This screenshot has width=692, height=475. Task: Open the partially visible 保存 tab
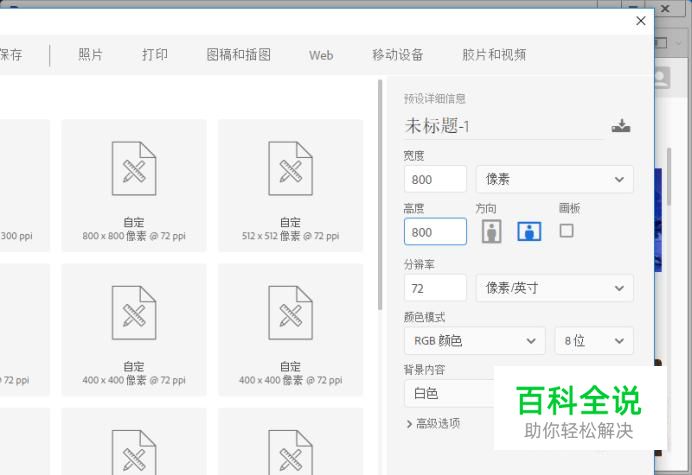[x=11, y=55]
